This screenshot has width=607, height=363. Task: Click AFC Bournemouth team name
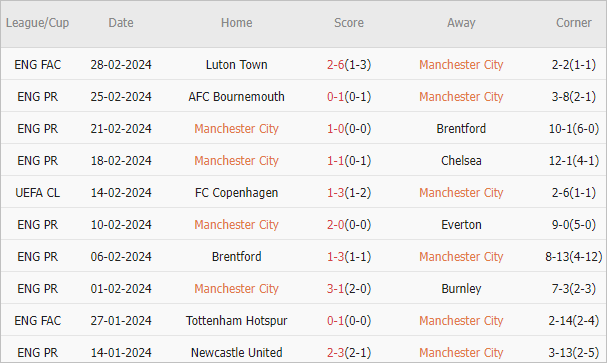click(237, 97)
